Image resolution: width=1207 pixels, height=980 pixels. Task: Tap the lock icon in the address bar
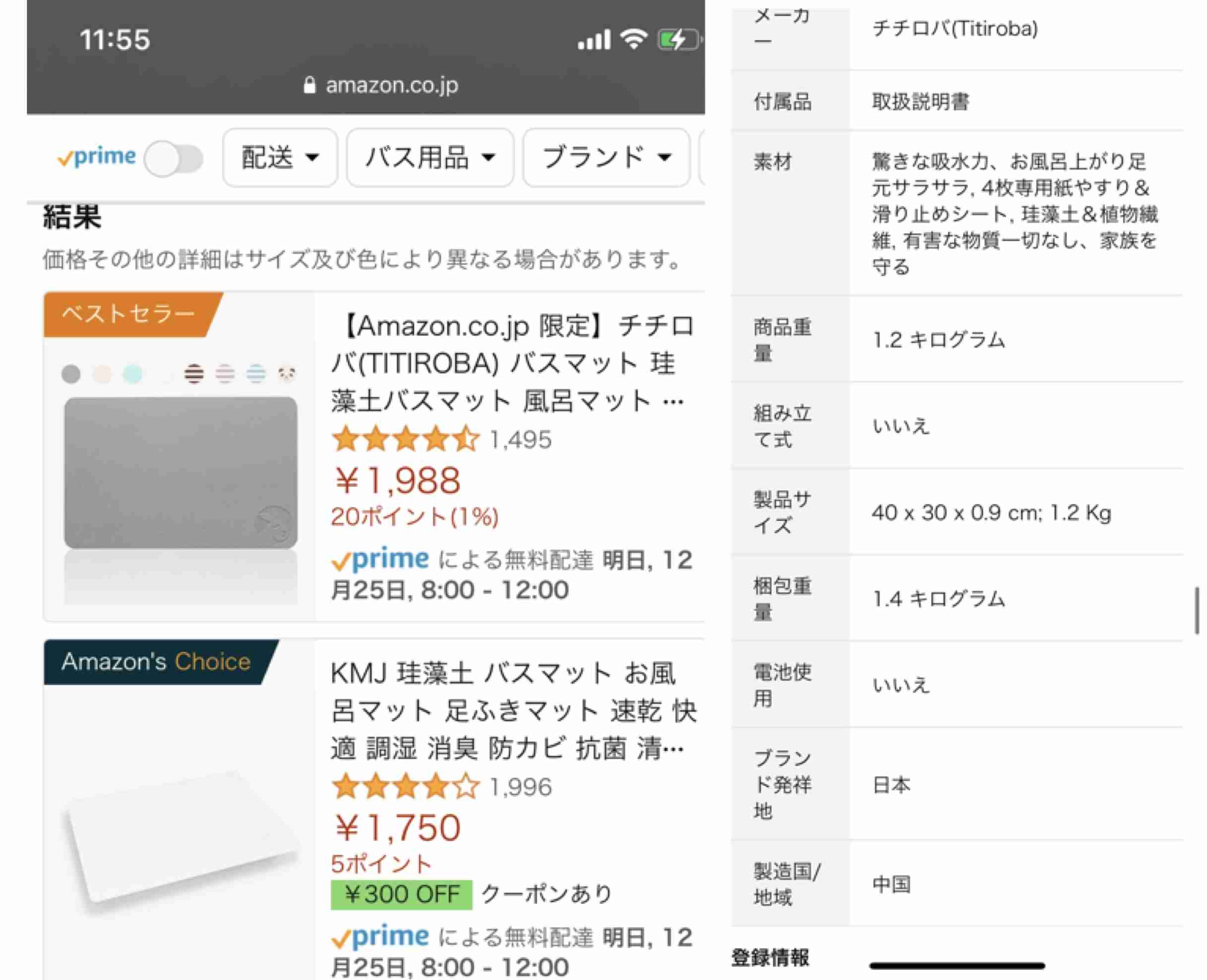pyautogui.click(x=309, y=85)
